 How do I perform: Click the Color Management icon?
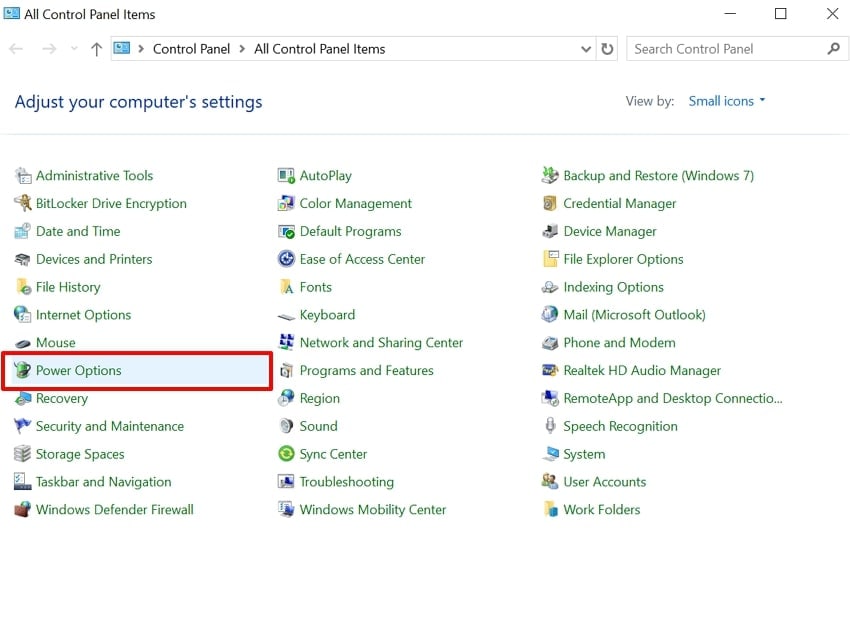point(286,203)
